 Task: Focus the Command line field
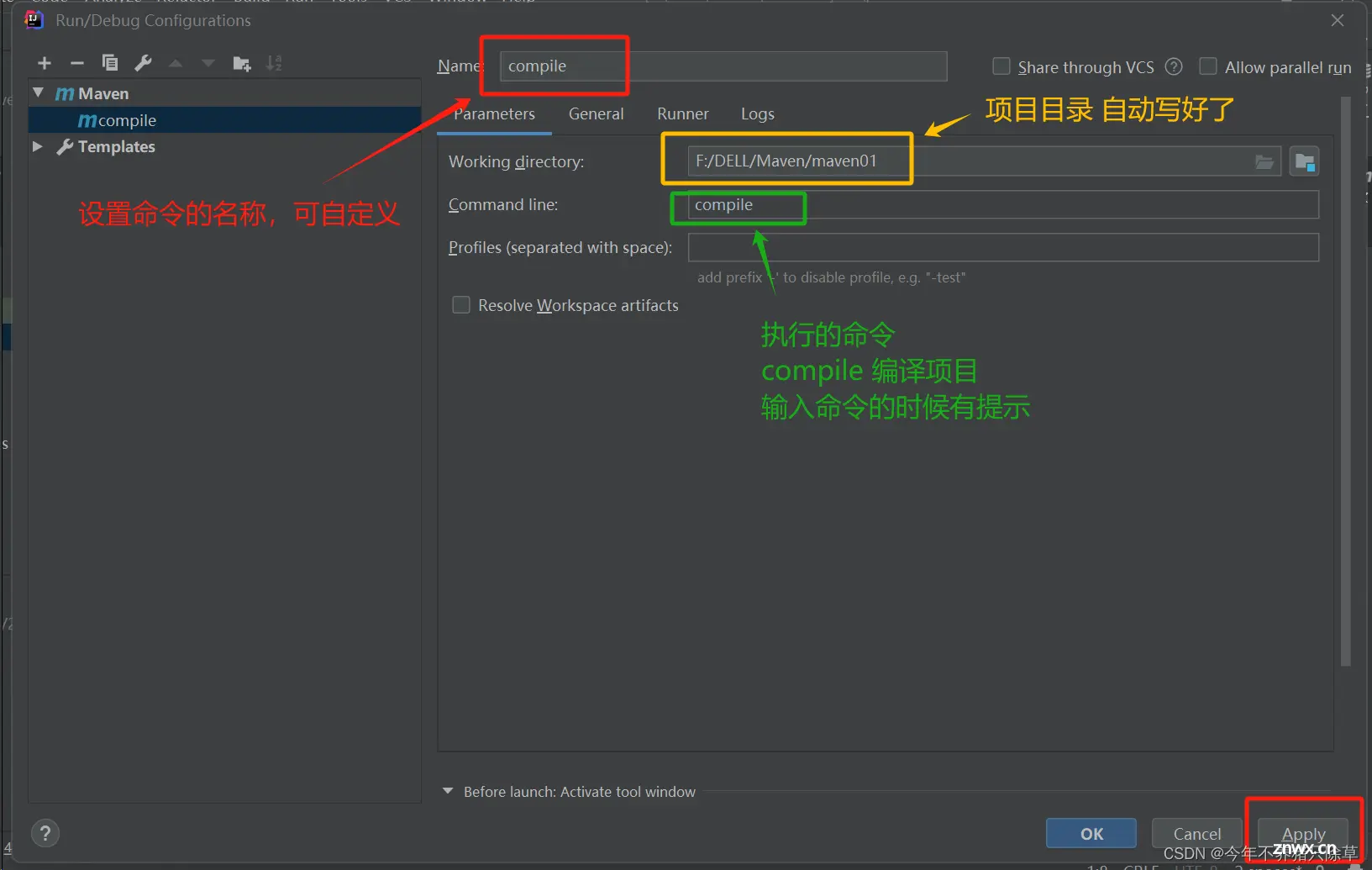1003,204
